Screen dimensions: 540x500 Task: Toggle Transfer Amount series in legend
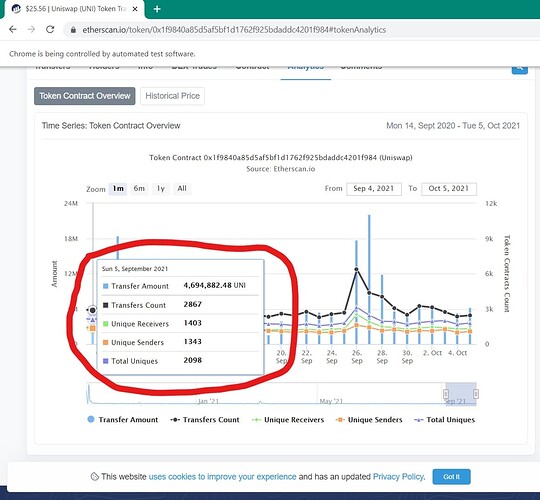tap(123, 420)
